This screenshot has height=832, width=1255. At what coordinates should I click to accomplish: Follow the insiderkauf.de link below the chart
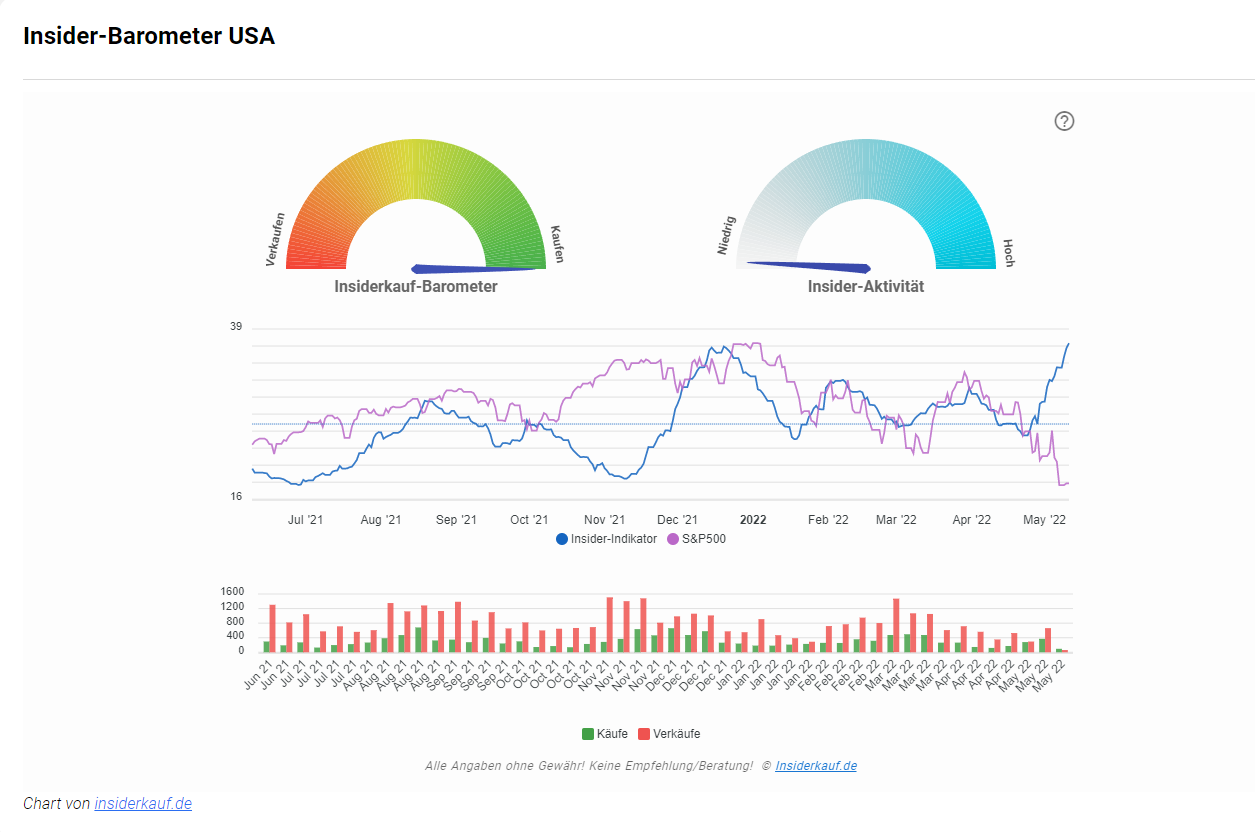pos(143,803)
